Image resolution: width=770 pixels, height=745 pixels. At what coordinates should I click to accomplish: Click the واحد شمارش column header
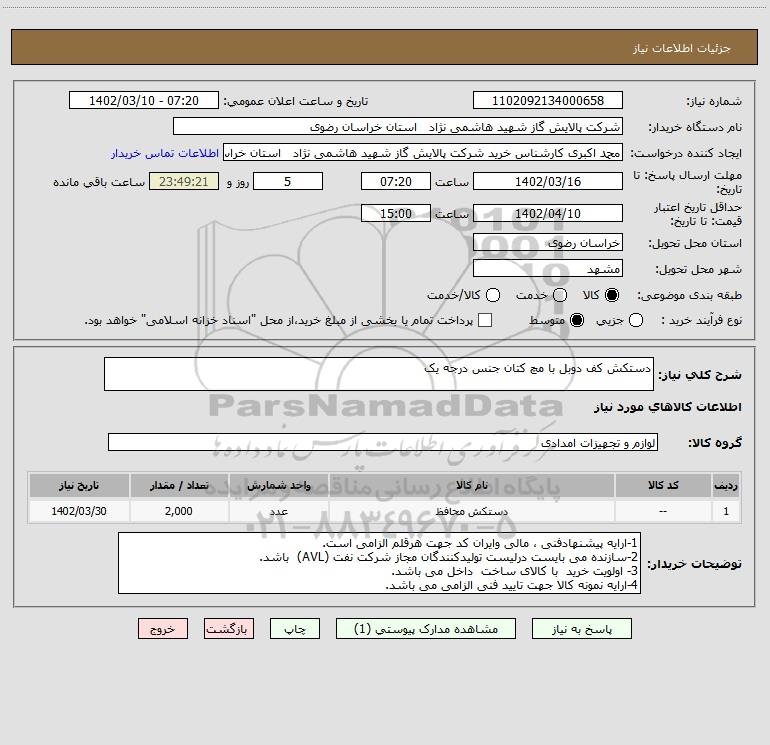pyautogui.click(x=278, y=485)
